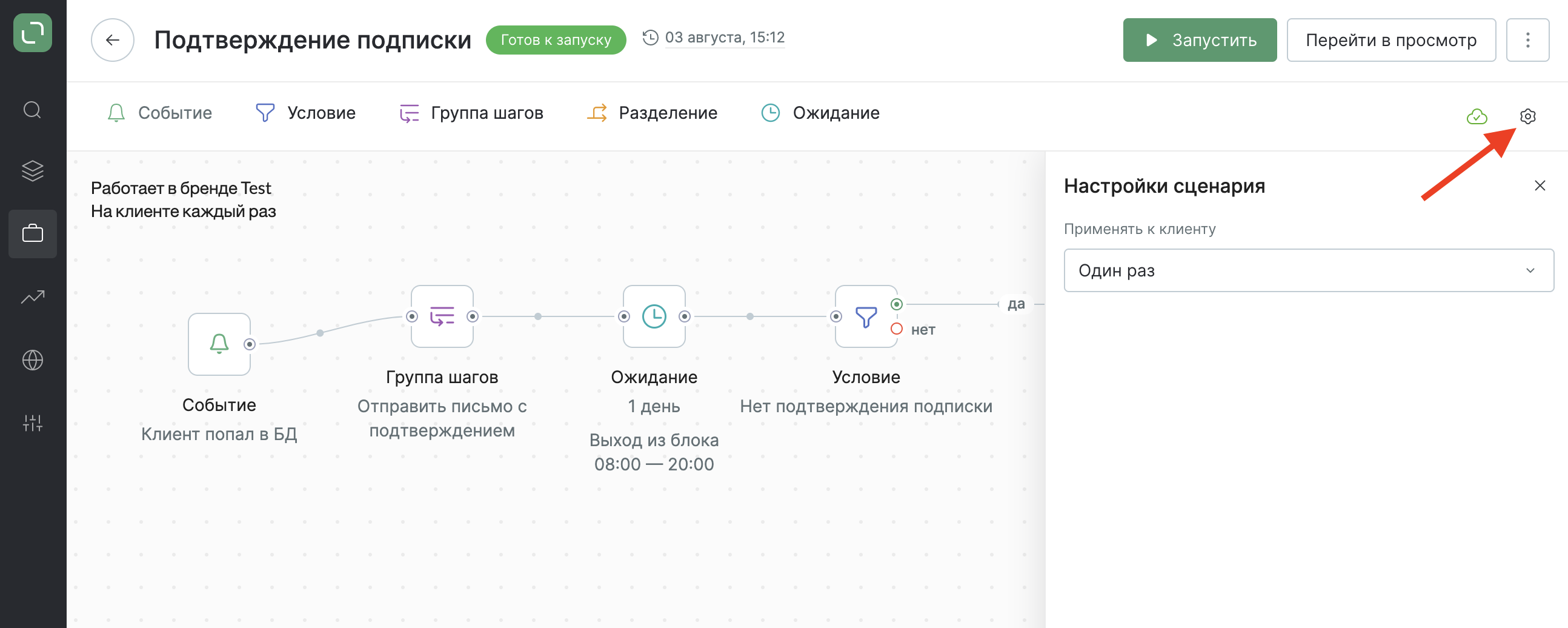Click the Ожидание node input connector
The image size is (1568, 628).
click(624, 316)
